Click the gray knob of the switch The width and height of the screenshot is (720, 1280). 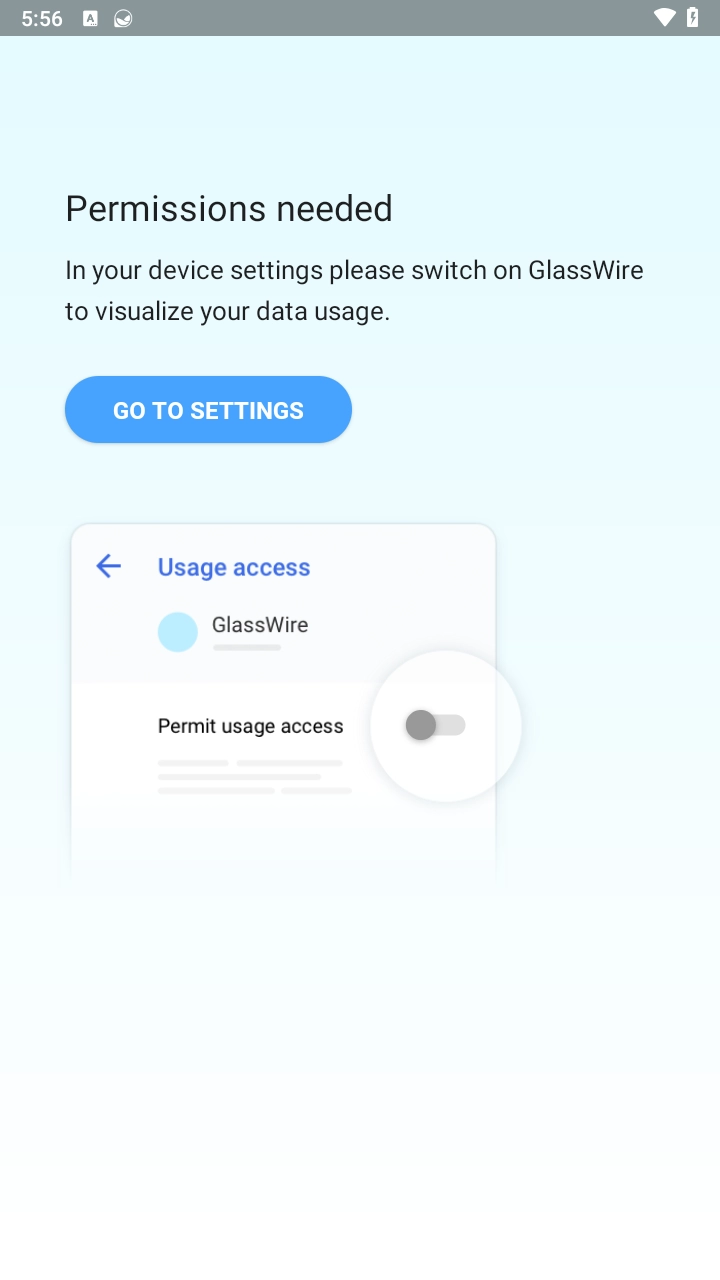pos(421,725)
